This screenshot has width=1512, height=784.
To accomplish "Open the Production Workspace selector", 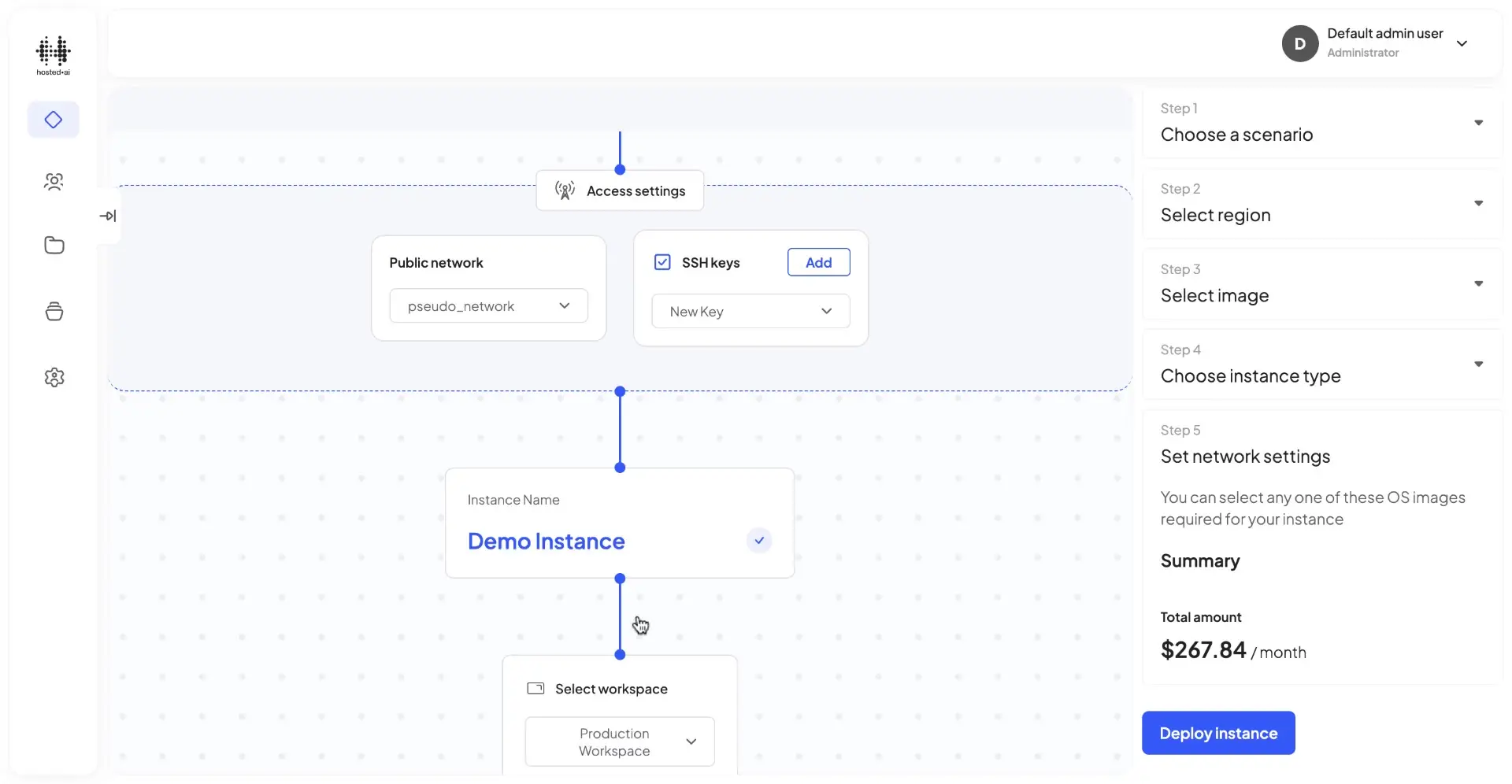I will (x=618, y=741).
